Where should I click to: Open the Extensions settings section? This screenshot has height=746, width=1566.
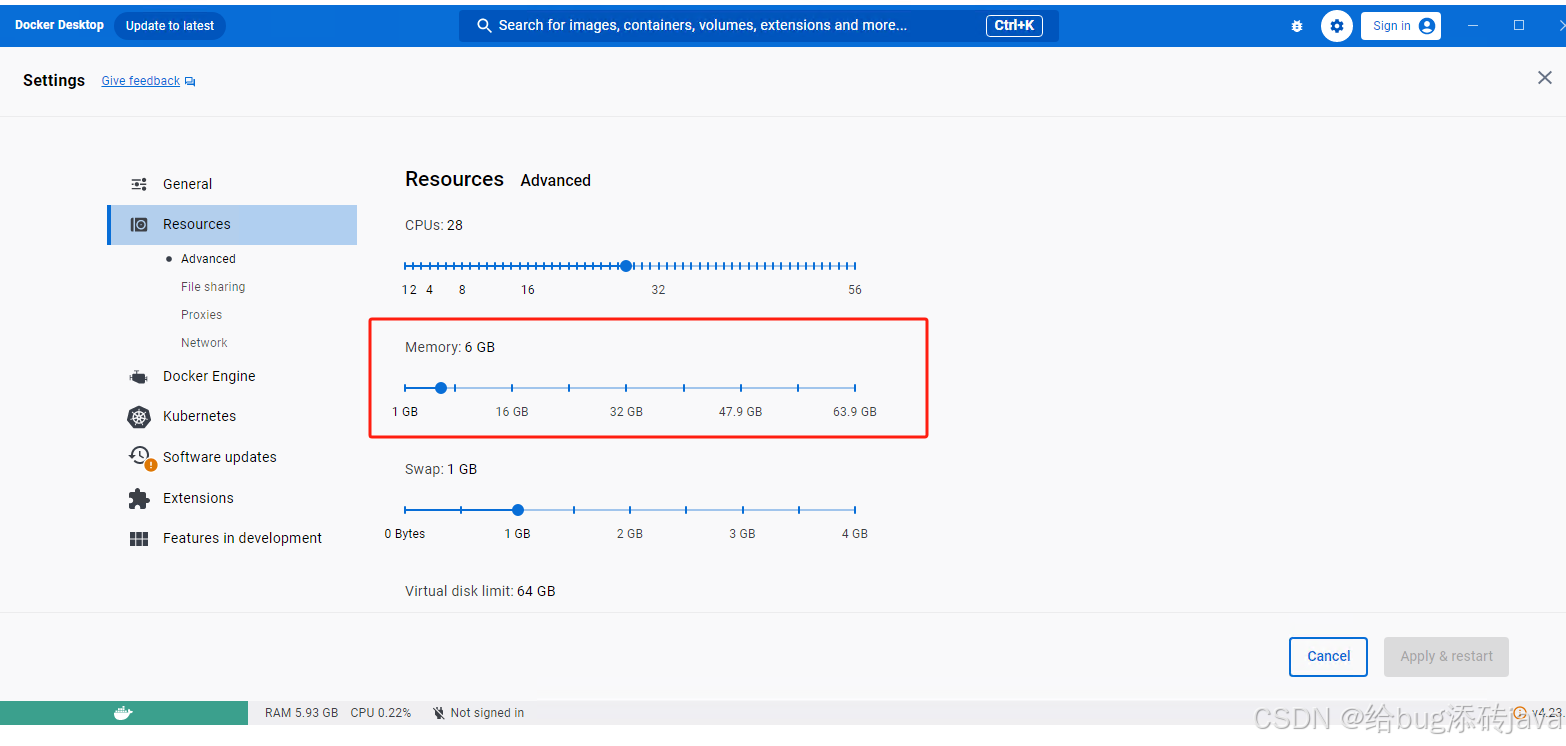pos(198,497)
